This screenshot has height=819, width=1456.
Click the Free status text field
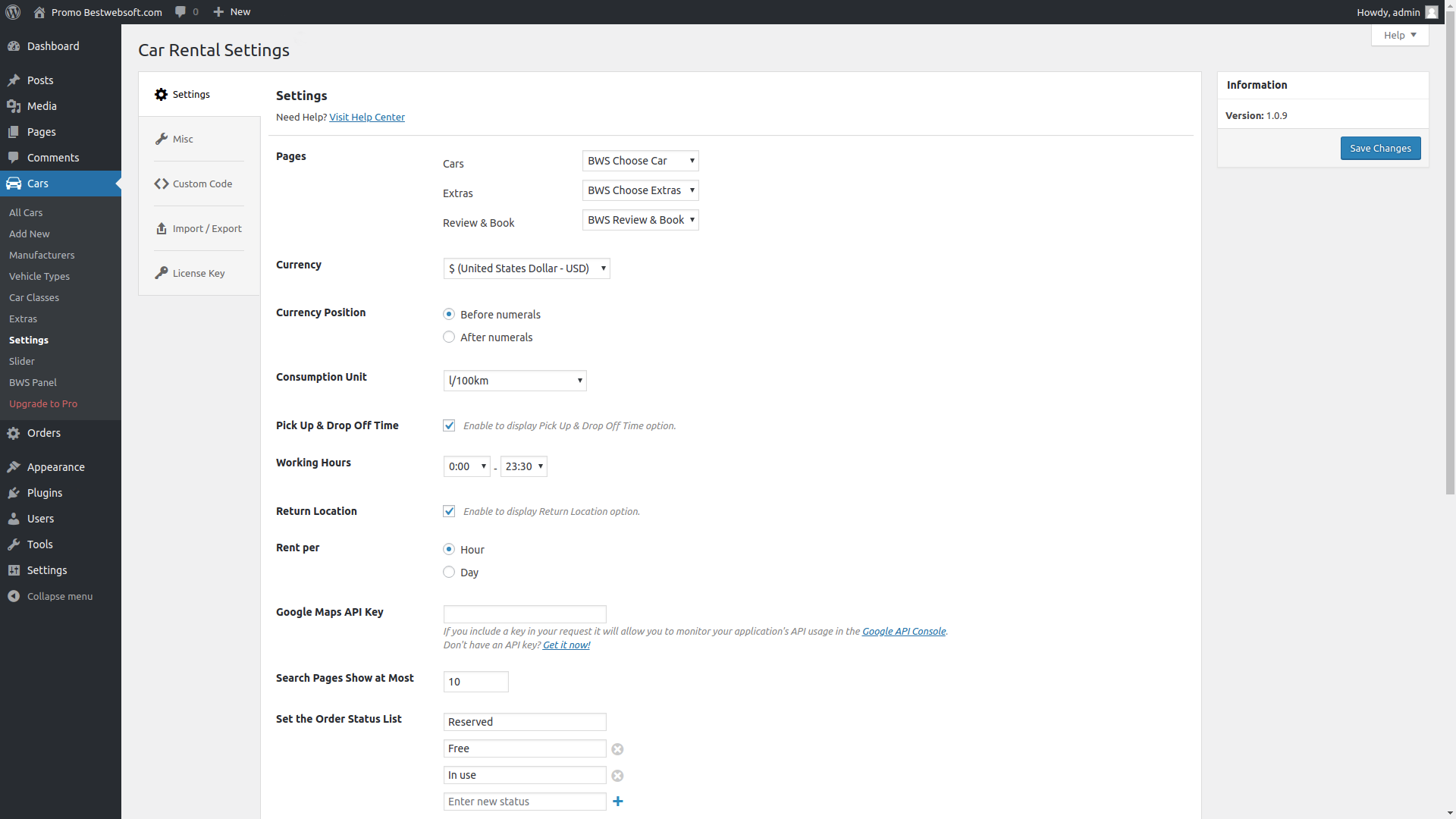[525, 748]
